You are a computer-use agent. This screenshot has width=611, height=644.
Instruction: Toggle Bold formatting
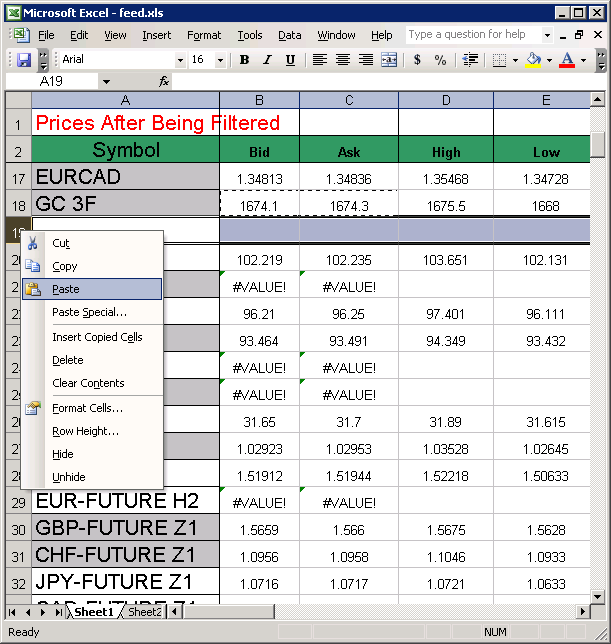(244, 60)
